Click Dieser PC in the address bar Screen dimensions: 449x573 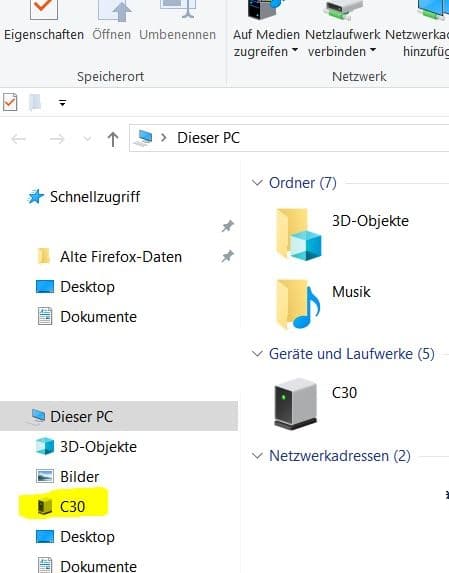(209, 138)
